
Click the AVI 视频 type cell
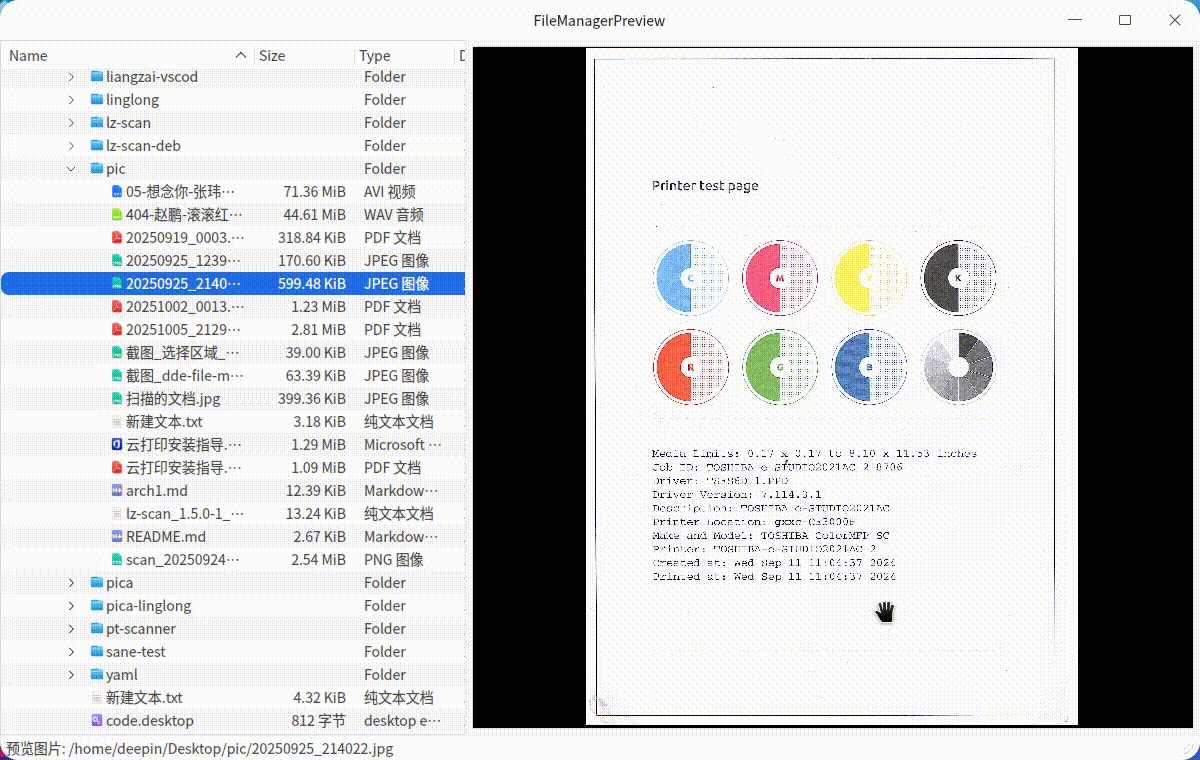[x=390, y=192]
